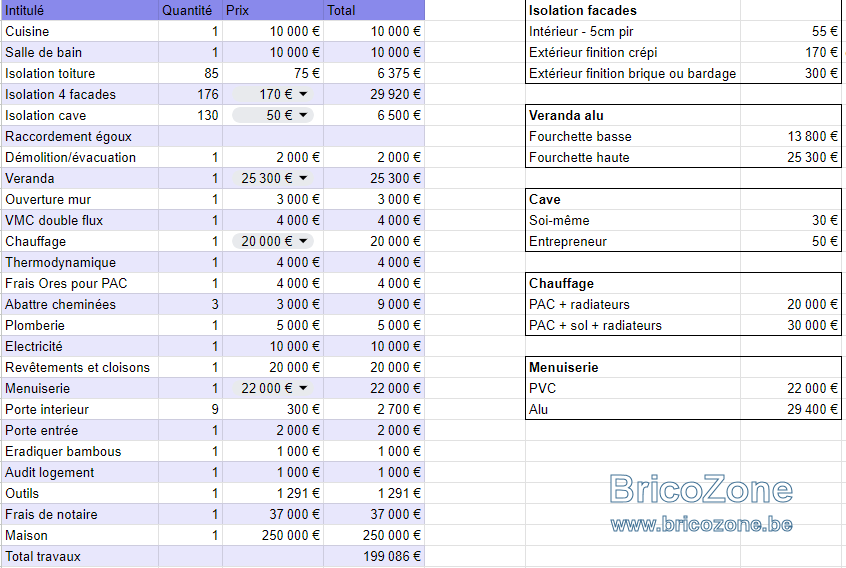846x568 pixels.
Task: Select Extérieur finition brique ou bardage cell
Action: (x=632, y=73)
